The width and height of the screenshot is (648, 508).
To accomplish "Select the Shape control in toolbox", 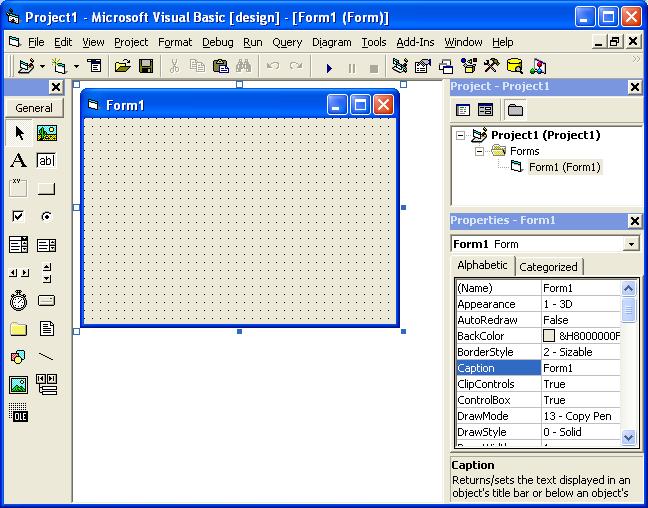I will tap(18, 356).
